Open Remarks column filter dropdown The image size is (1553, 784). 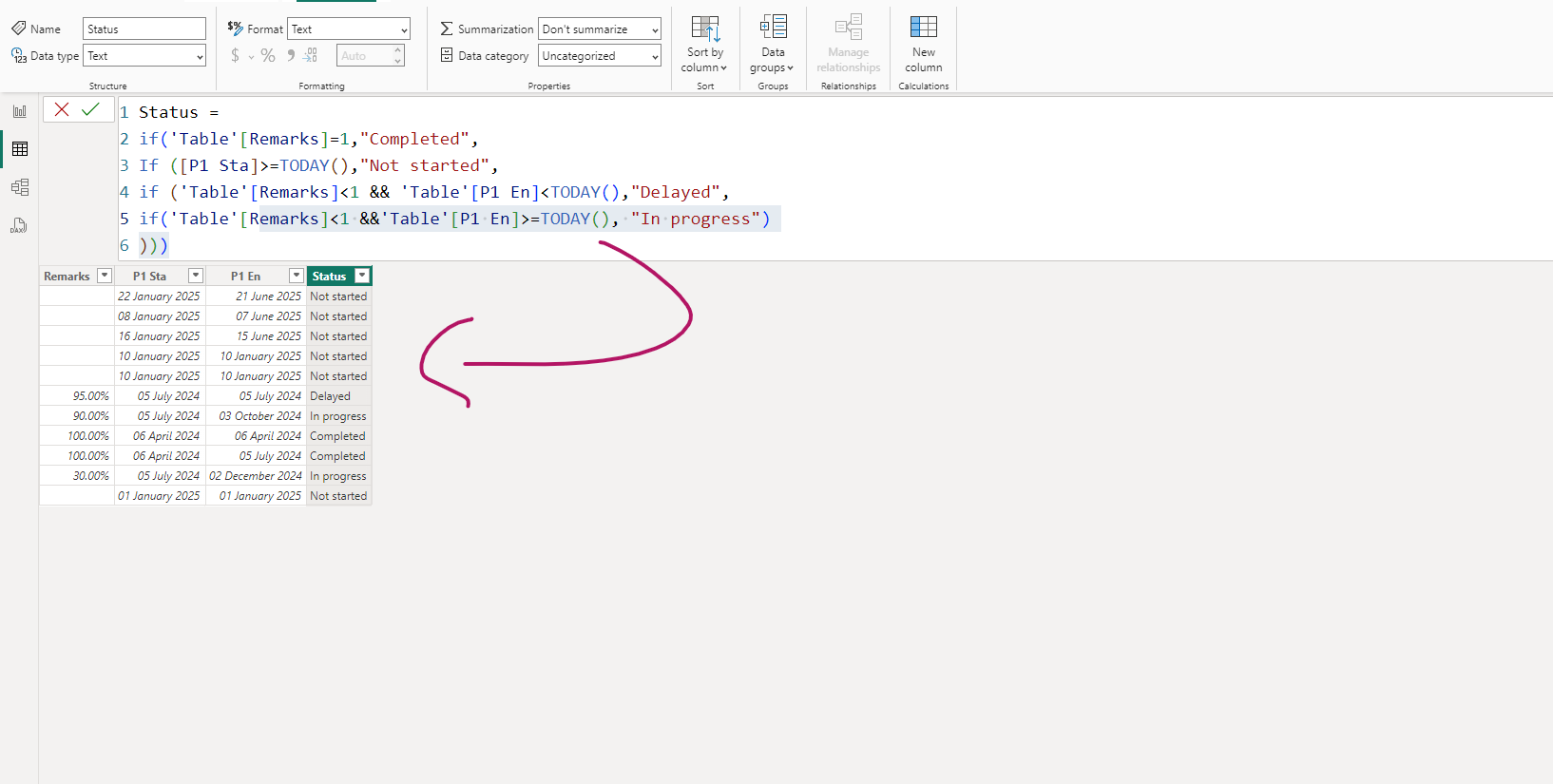point(105,277)
